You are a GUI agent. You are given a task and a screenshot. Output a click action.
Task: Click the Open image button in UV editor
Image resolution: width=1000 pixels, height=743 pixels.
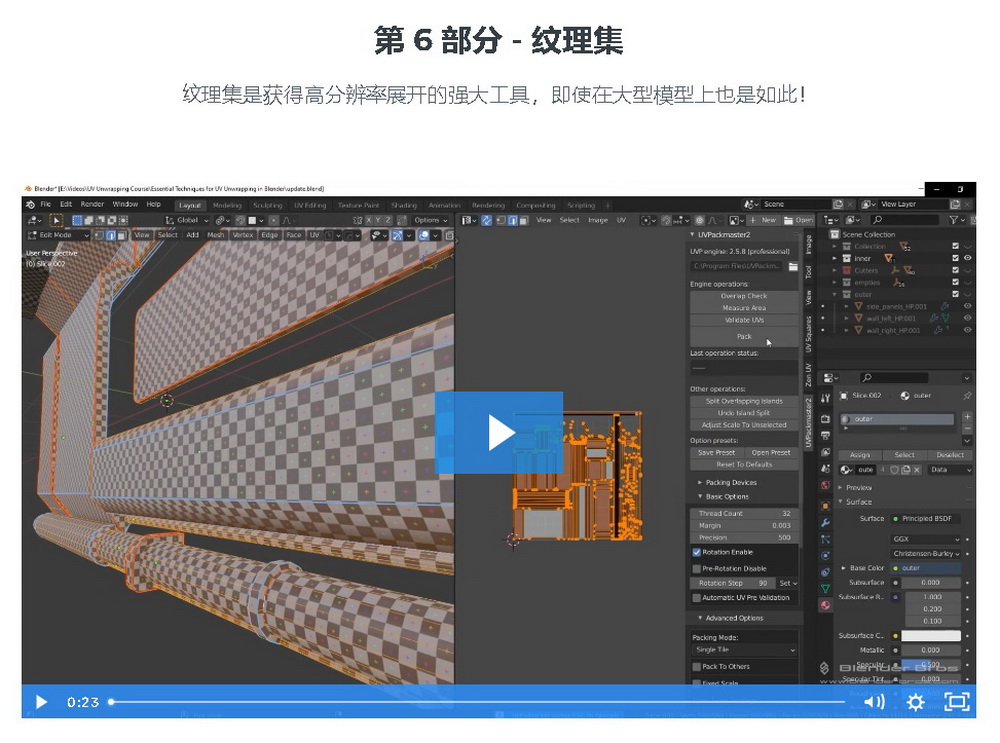(x=798, y=220)
